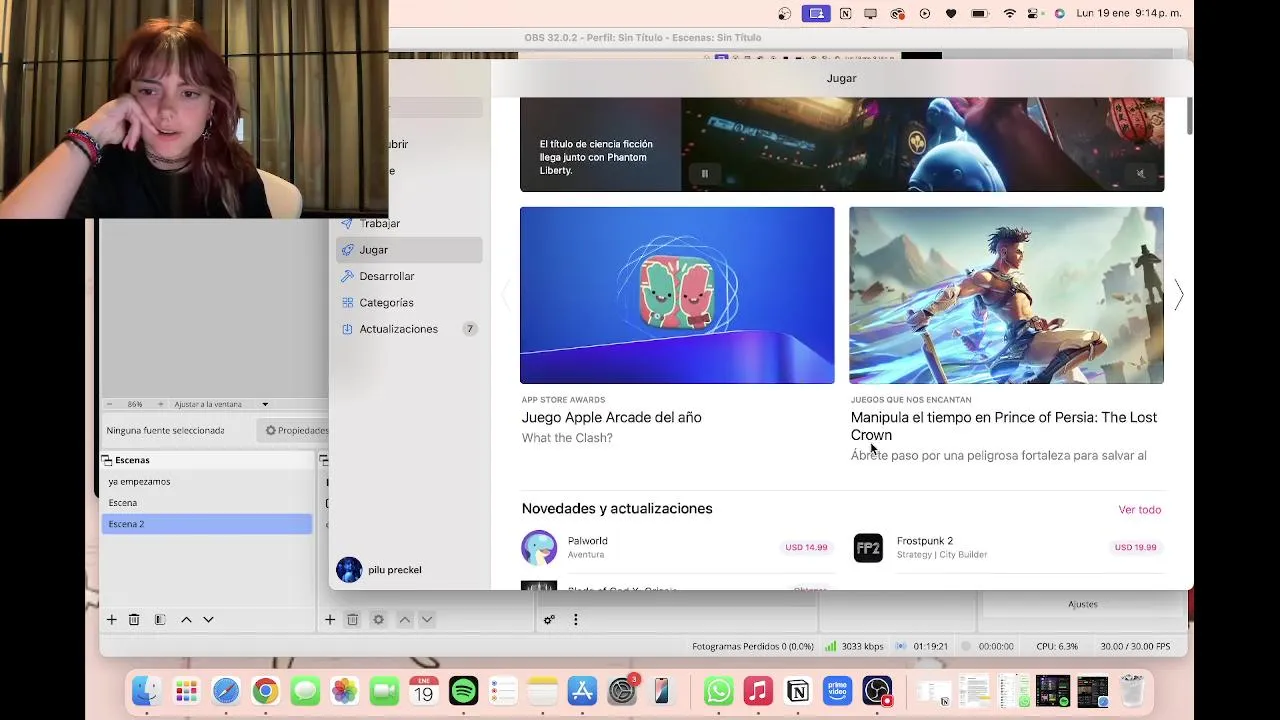The width and height of the screenshot is (1280, 720).
Task: Open WhatsApp from the Dock
Action: coord(718,691)
